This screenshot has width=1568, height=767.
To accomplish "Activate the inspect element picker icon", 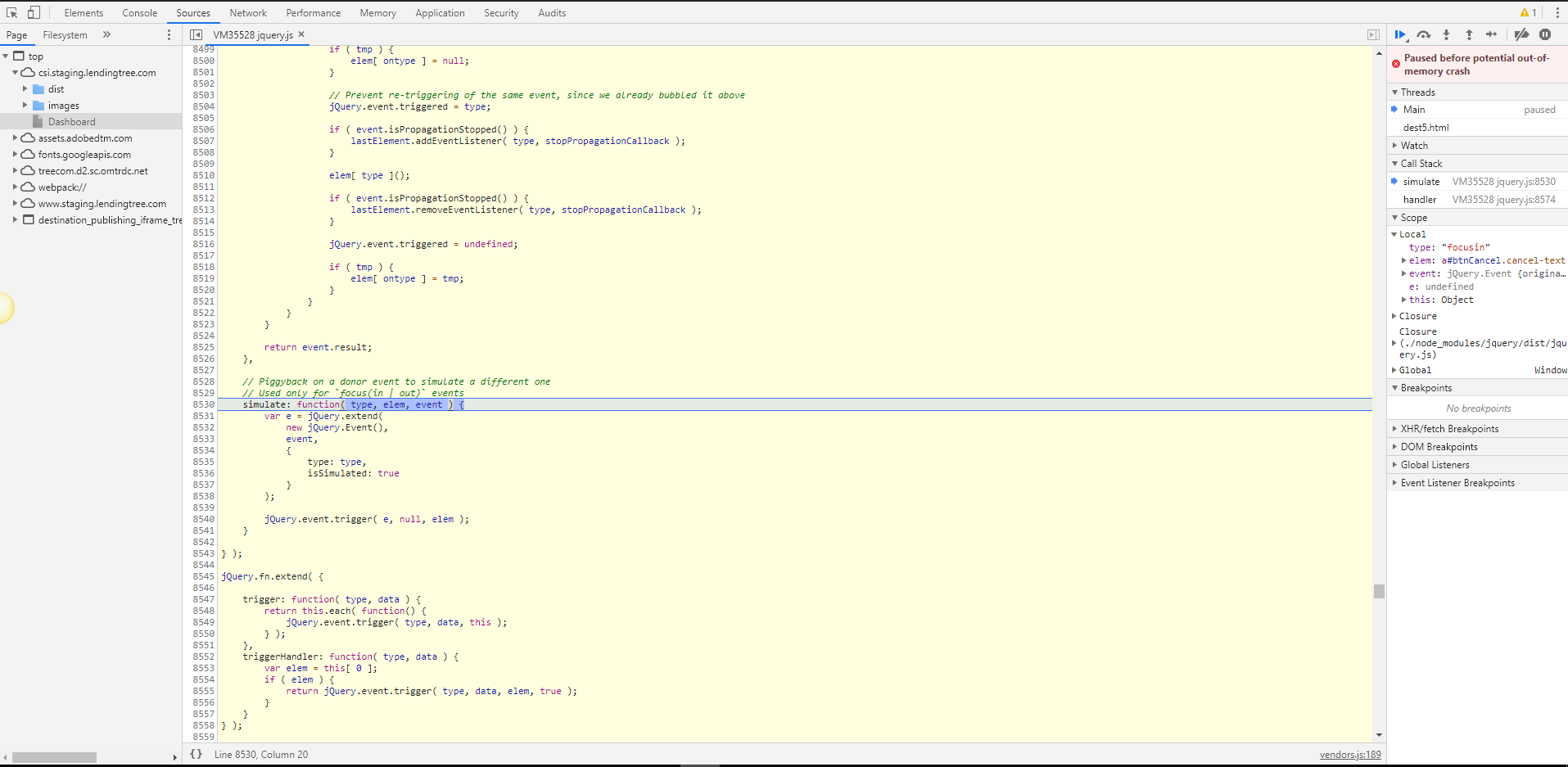I will [12, 12].
